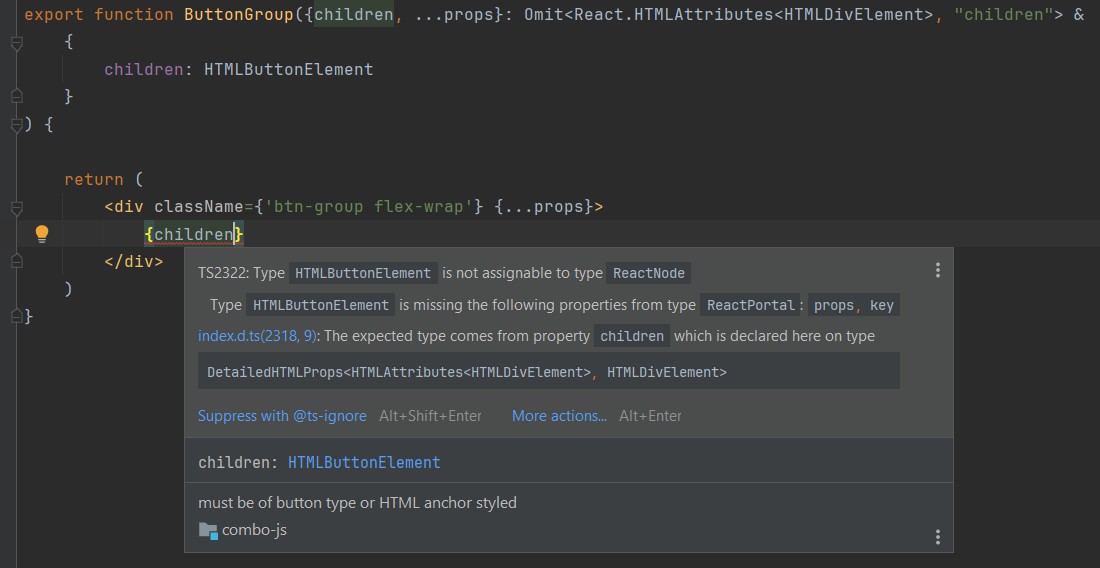
Task: Click the fold marker at the function's final brace
Action: [16, 316]
